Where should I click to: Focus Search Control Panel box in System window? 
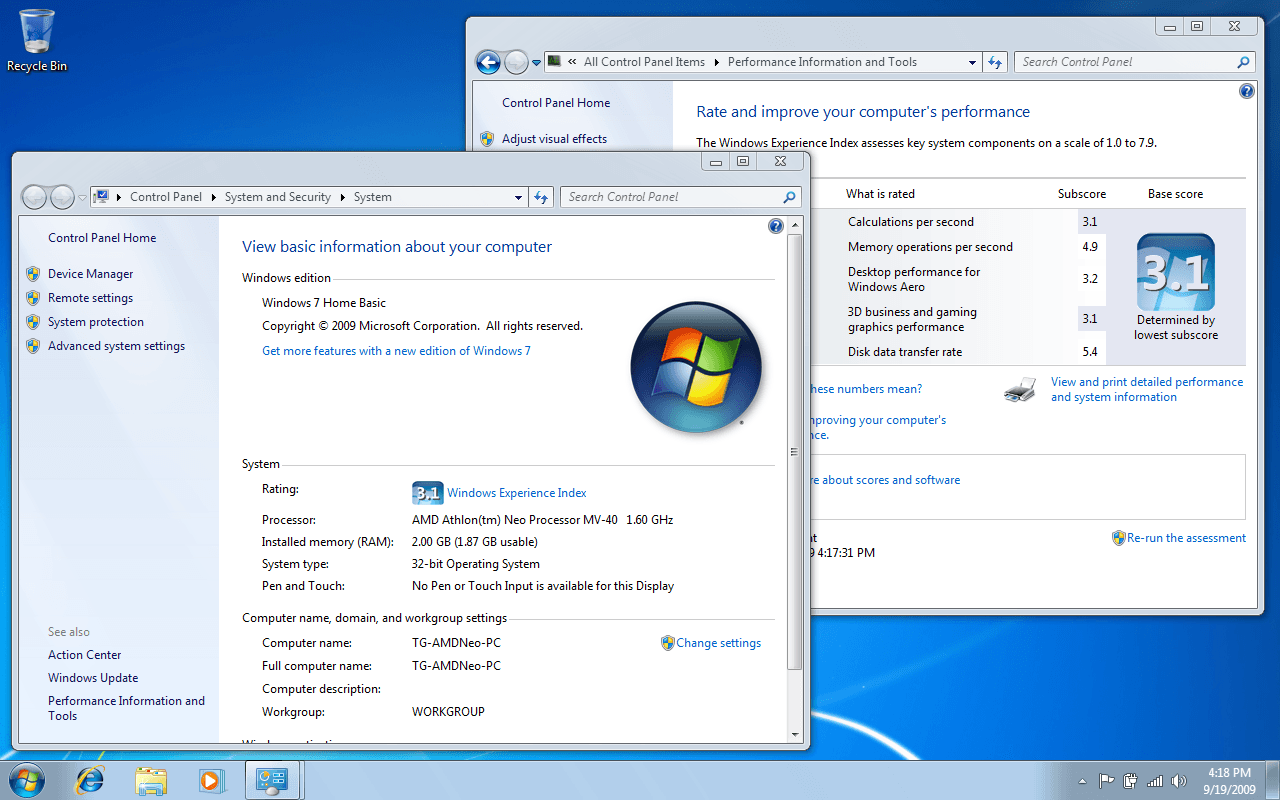point(680,197)
